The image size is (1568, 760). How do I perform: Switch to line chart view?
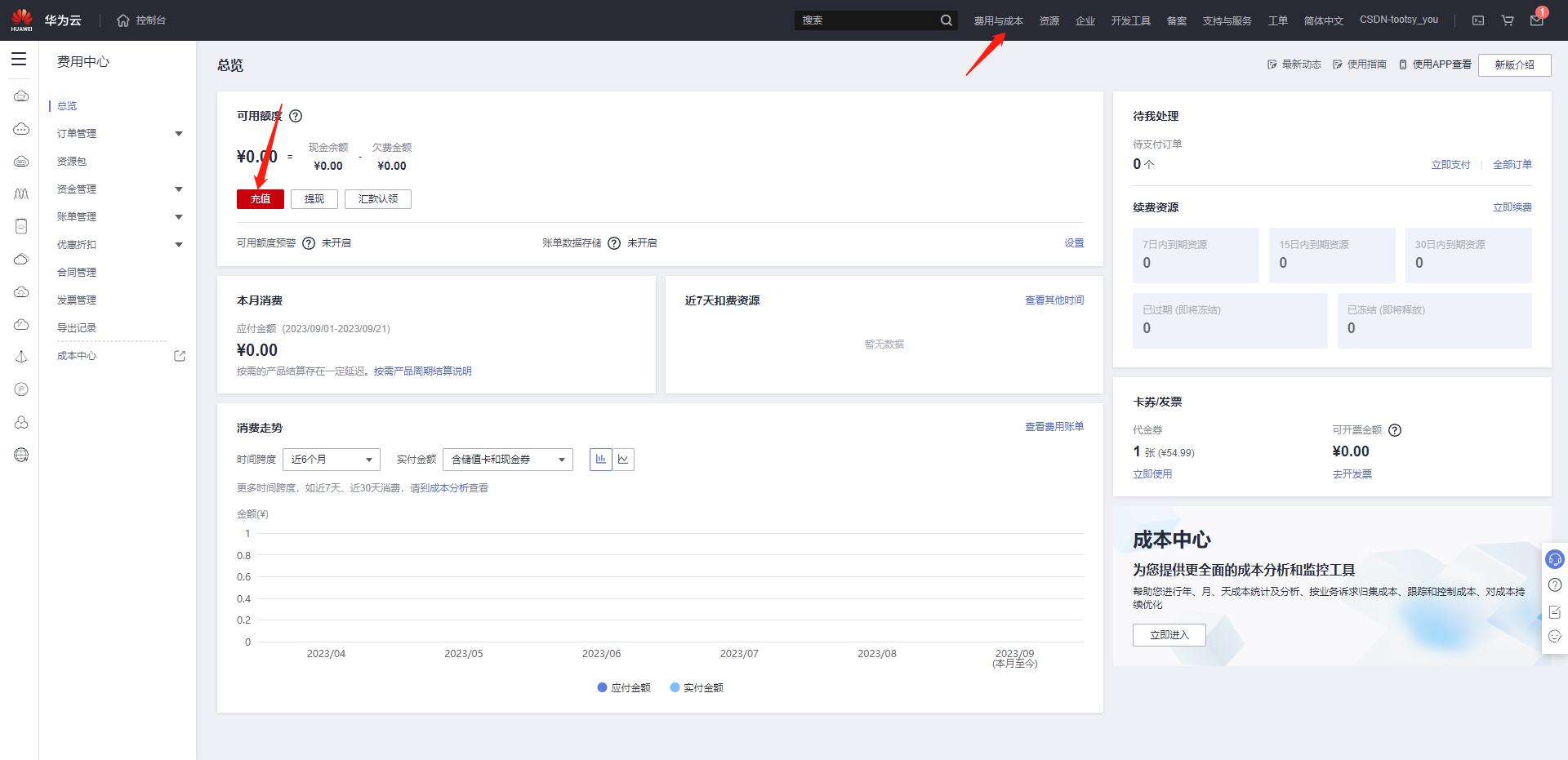[x=623, y=460]
